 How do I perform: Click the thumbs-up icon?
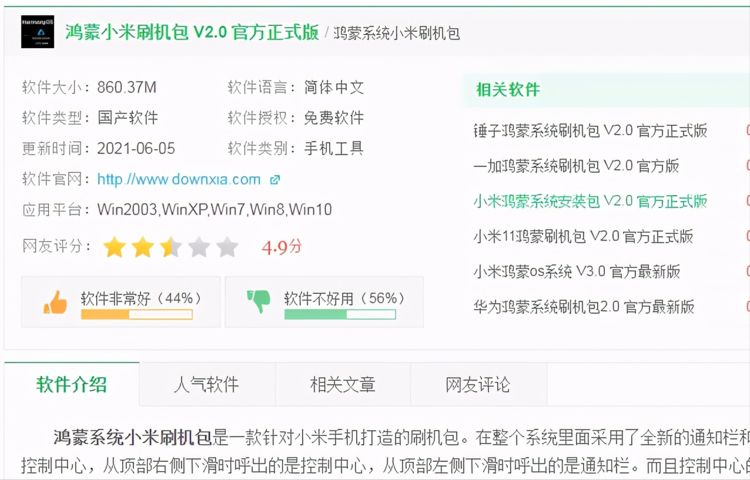(55, 303)
